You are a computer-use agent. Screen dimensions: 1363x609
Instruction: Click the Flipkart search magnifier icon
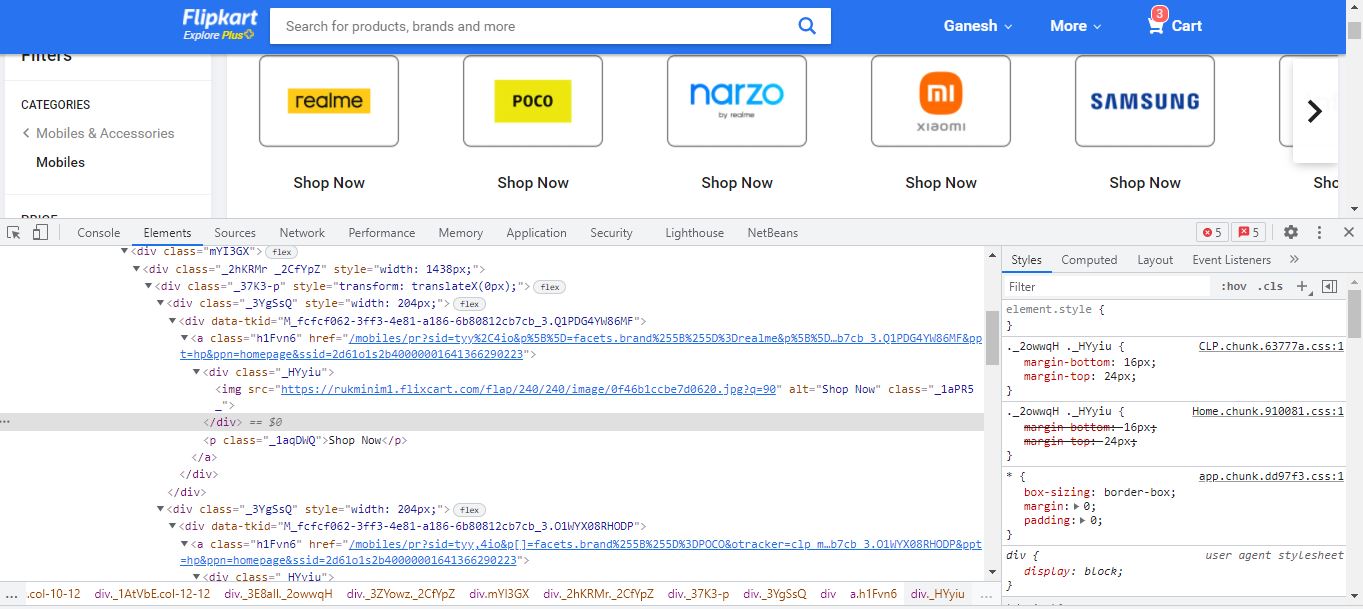click(807, 26)
